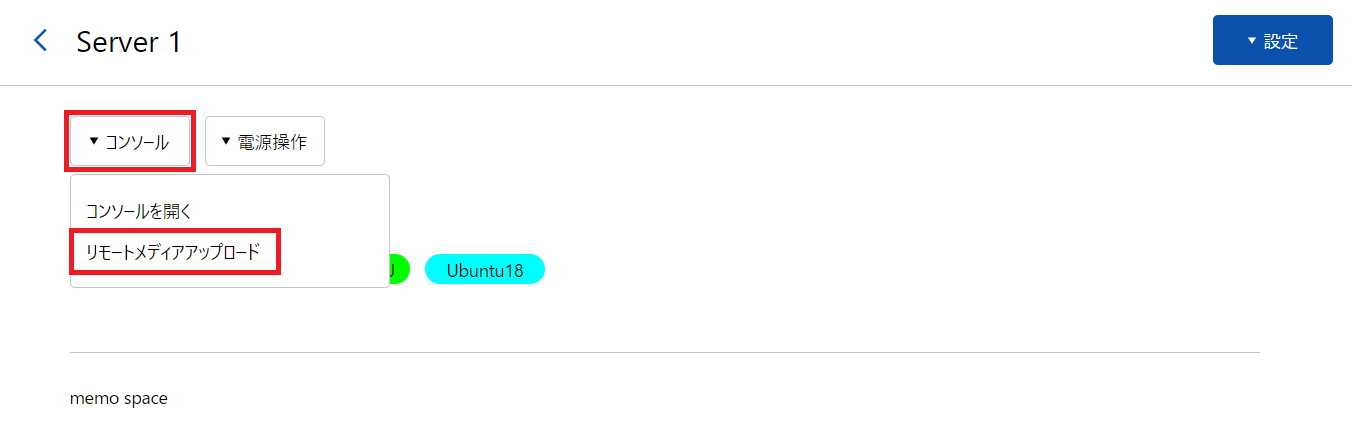The height and width of the screenshot is (437, 1352).
Task: Open the 設定 settings dropdown
Action: (1272, 41)
